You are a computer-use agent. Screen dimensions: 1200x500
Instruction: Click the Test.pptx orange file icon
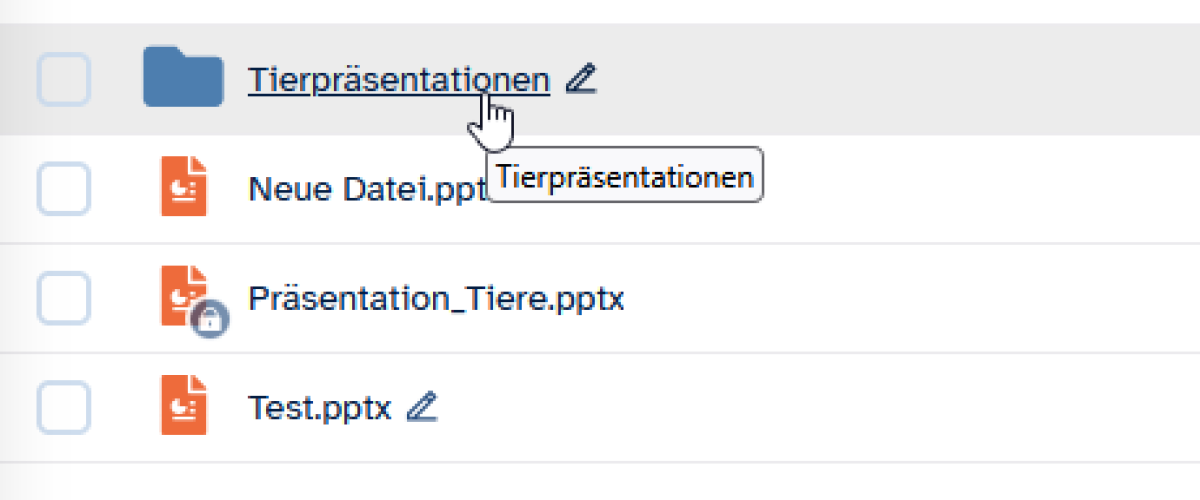click(184, 405)
